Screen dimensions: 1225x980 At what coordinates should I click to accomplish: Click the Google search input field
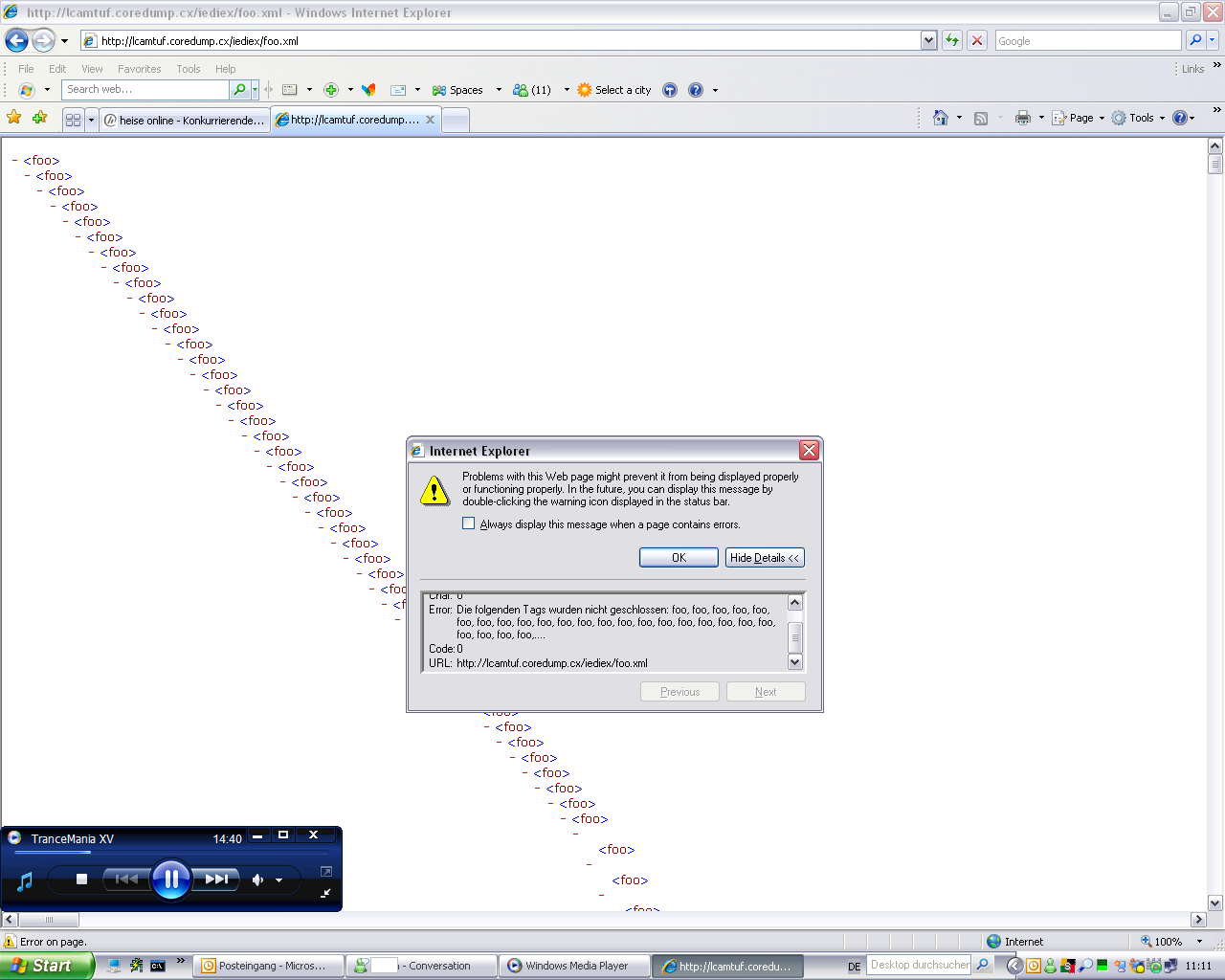click(x=1087, y=40)
